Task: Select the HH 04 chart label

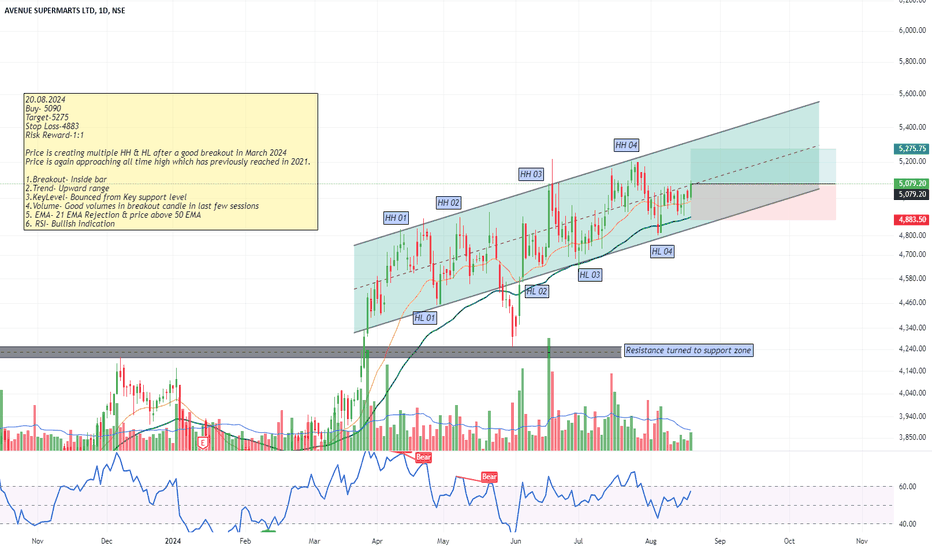Action: pos(626,145)
